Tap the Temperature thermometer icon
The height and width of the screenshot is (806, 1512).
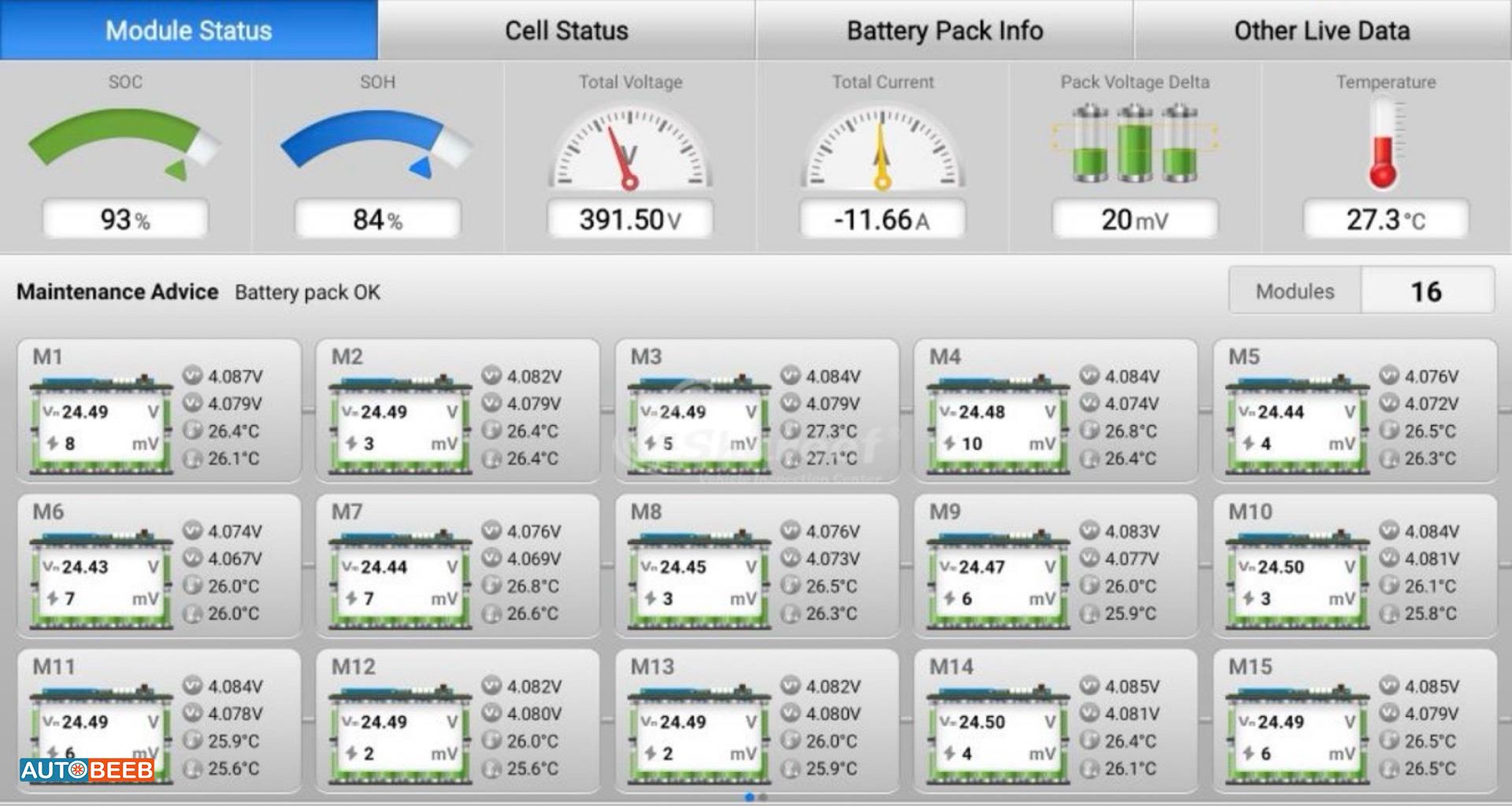[1384, 143]
